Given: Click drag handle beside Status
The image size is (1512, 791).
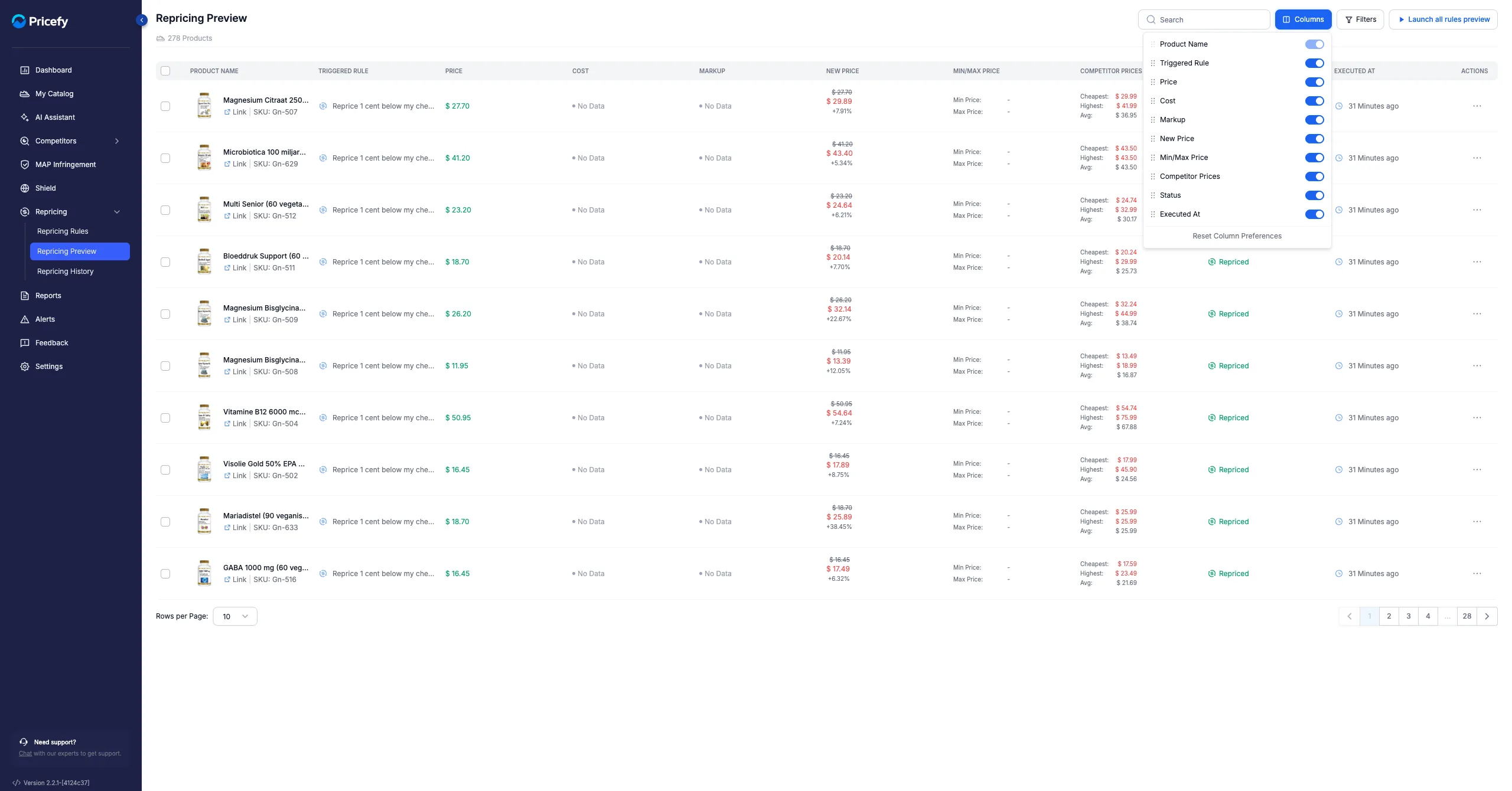Looking at the screenshot, I should pos(1152,195).
